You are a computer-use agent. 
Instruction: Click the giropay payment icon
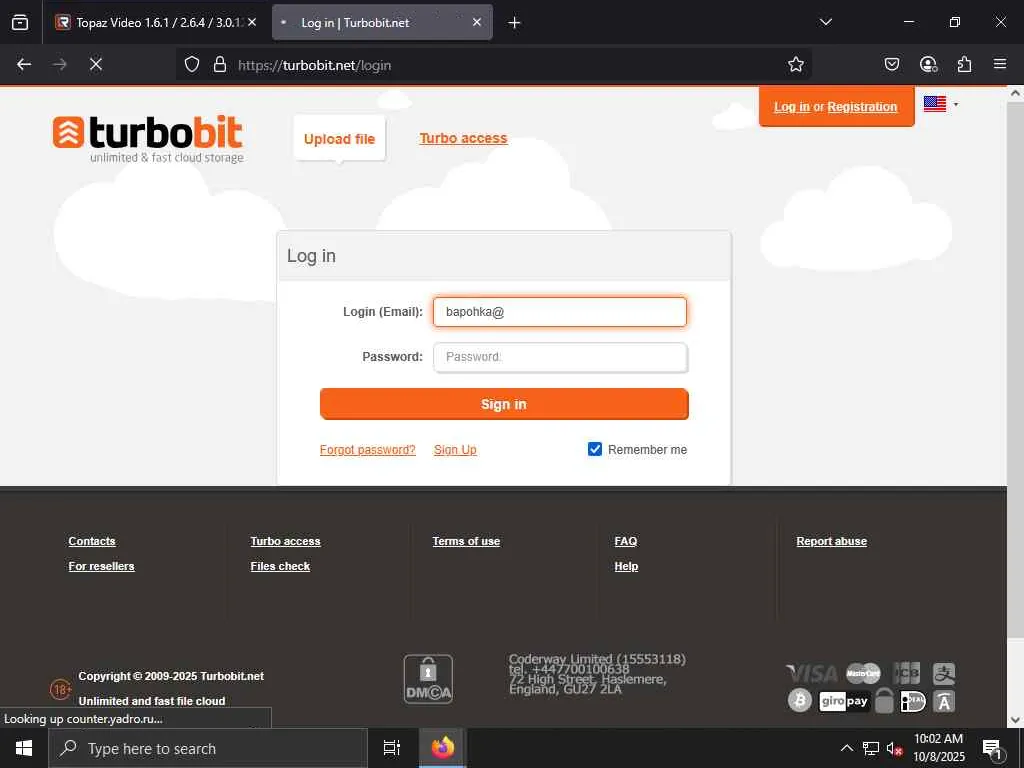(x=844, y=701)
